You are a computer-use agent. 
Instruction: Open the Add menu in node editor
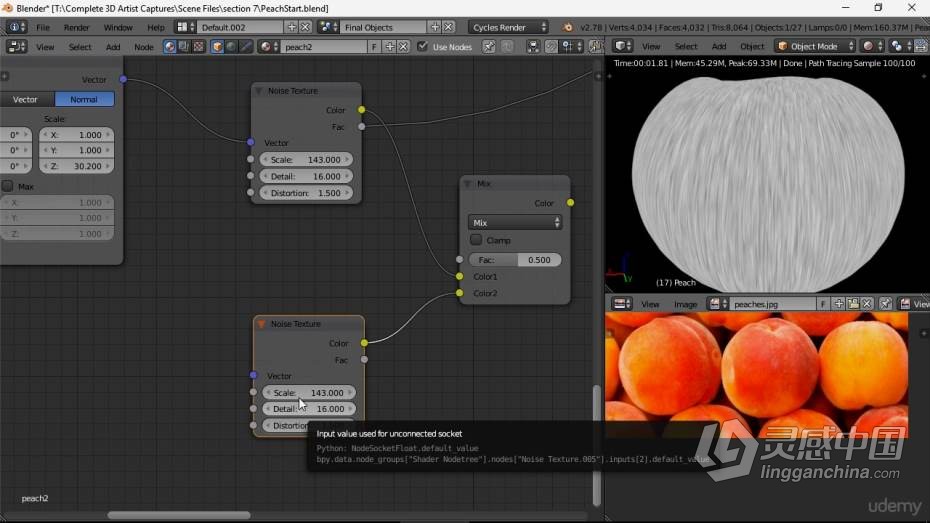tap(113, 47)
